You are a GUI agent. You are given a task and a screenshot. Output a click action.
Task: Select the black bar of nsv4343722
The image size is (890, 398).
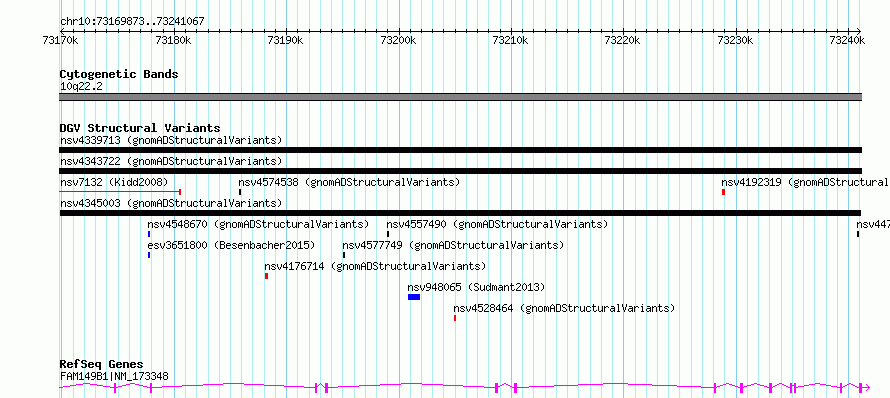[x=460, y=171]
